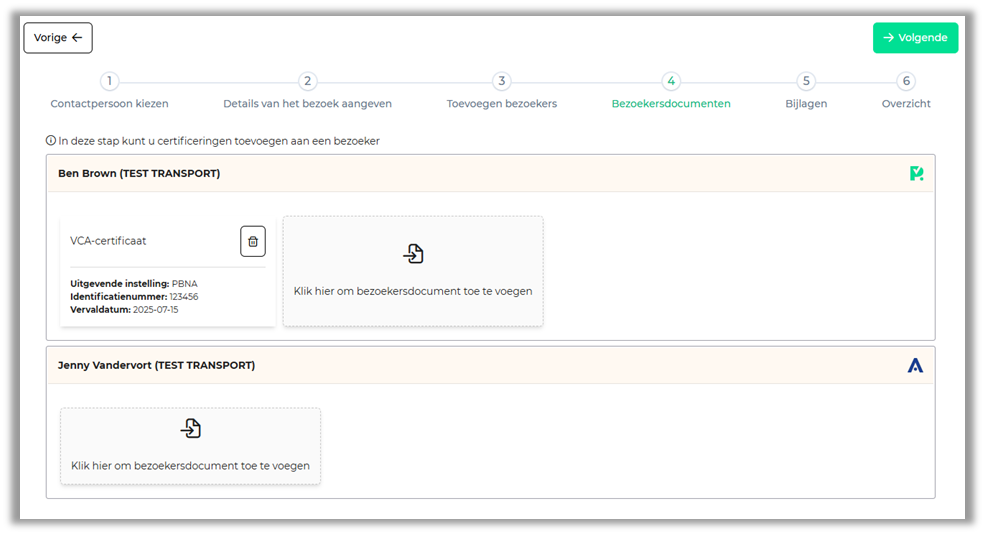Proceed with the green Volgende button
Screen dimensions: 985x535
[x=915, y=38]
